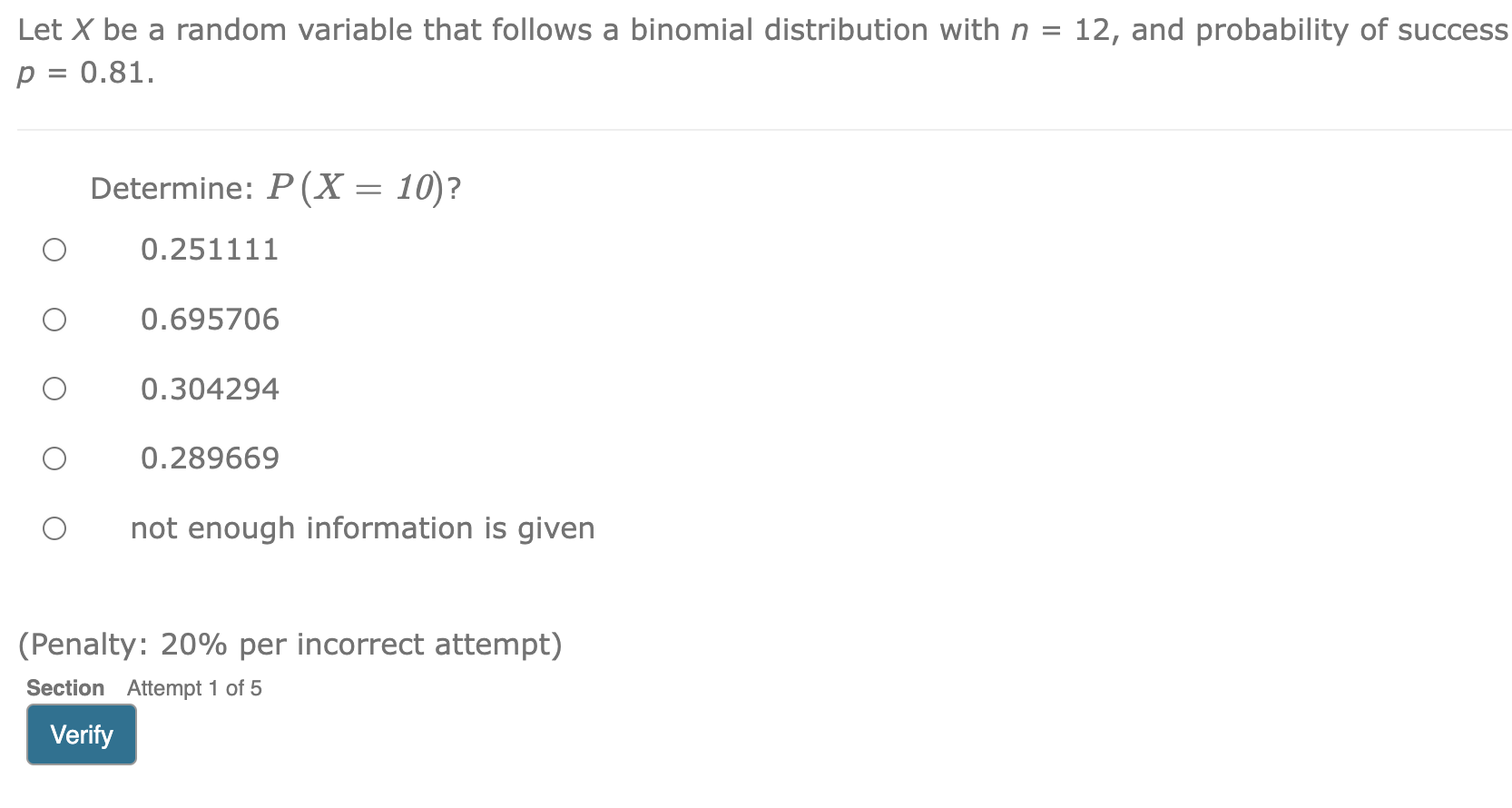Click the Section label

[x=64, y=687]
